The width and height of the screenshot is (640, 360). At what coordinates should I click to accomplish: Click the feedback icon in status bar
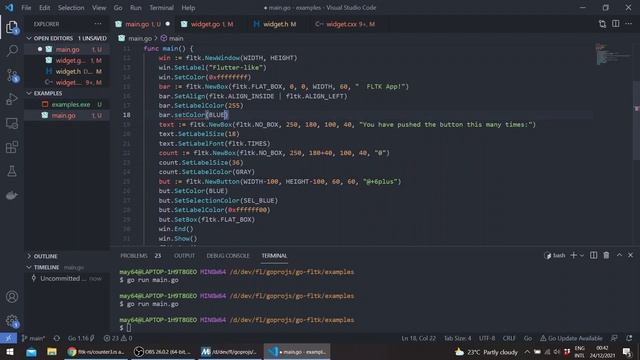point(614,338)
